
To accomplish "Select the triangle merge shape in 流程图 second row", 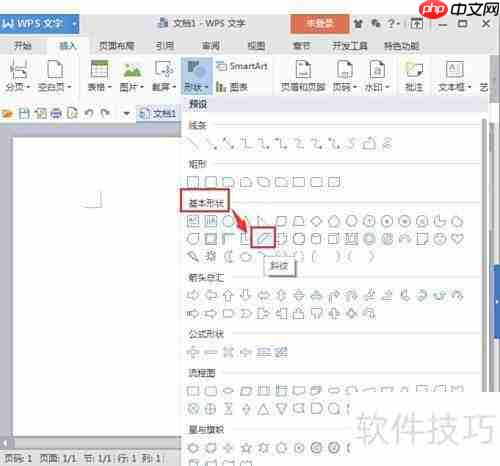I will [x=281, y=409].
